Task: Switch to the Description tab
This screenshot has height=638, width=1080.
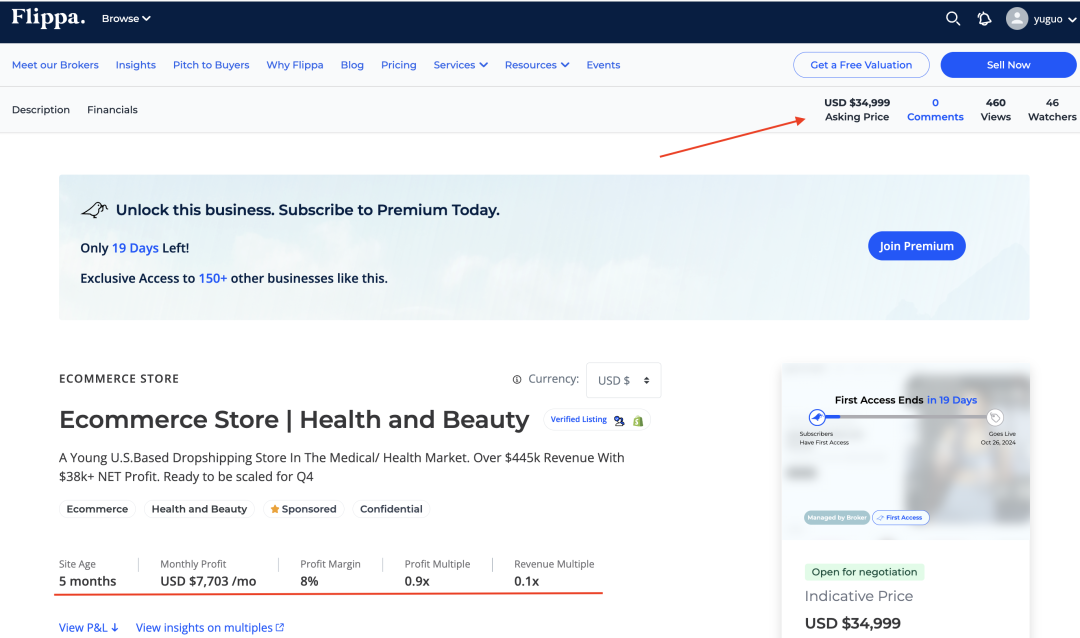Action: [41, 110]
